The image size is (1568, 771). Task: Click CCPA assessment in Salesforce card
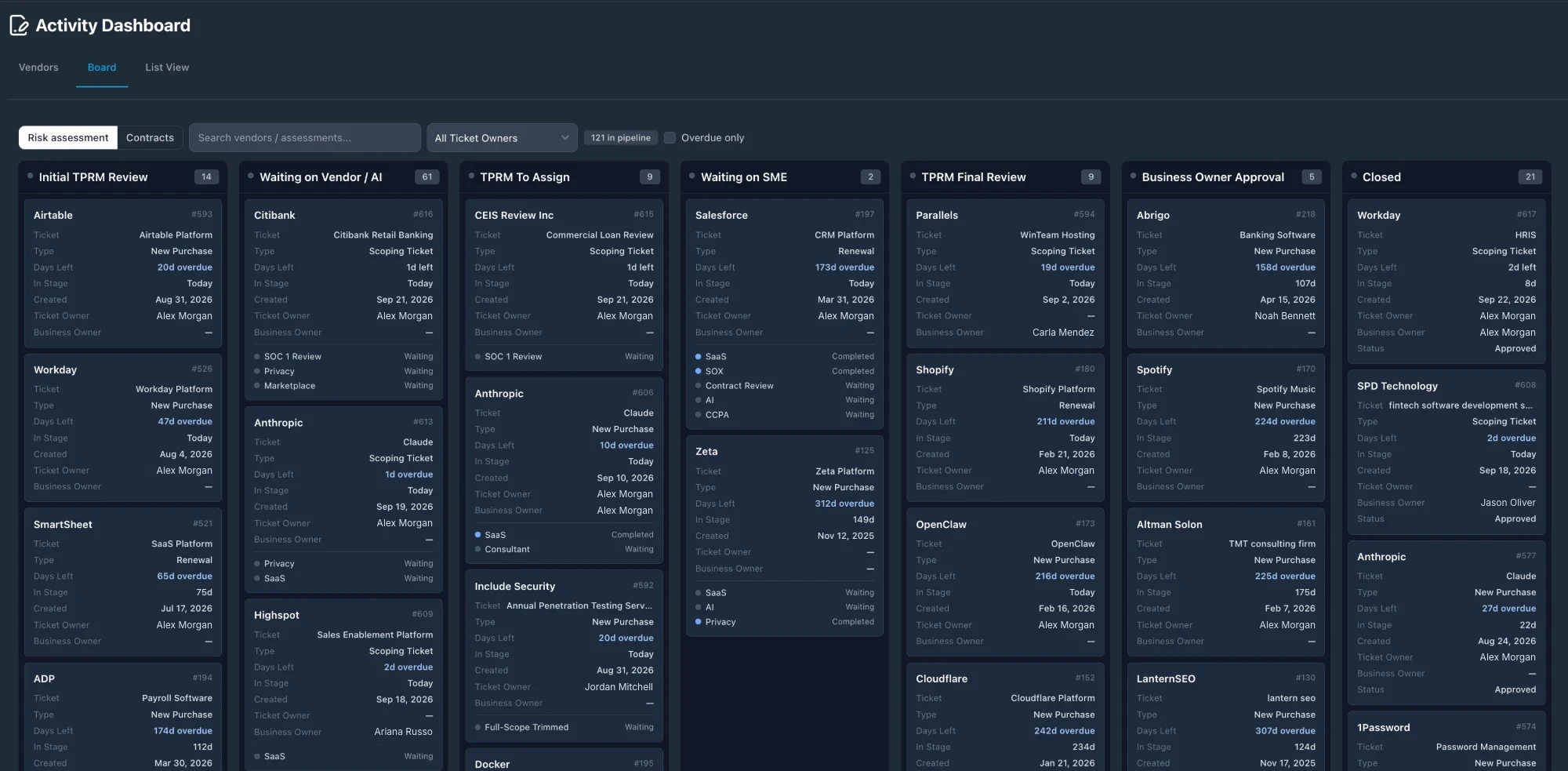717,415
